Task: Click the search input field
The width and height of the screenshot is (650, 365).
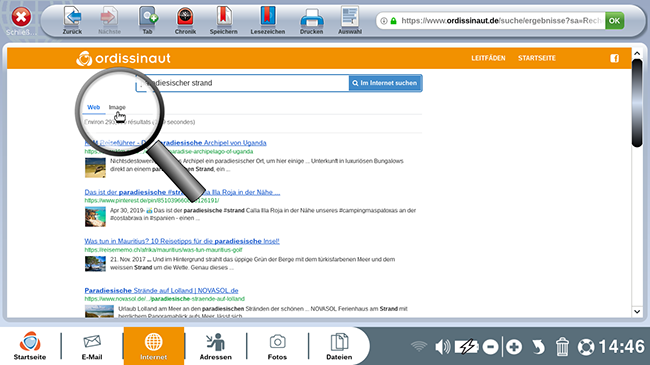Action: click(243, 83)
